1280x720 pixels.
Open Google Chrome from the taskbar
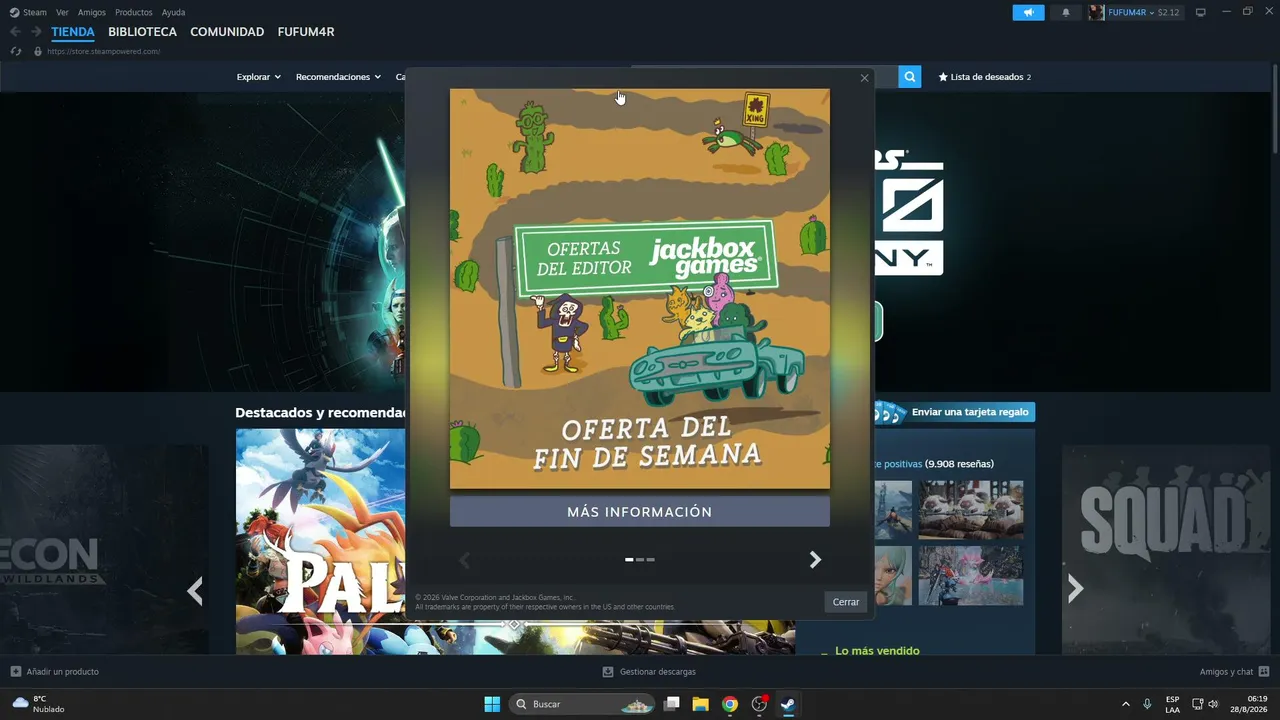(730, 704)
